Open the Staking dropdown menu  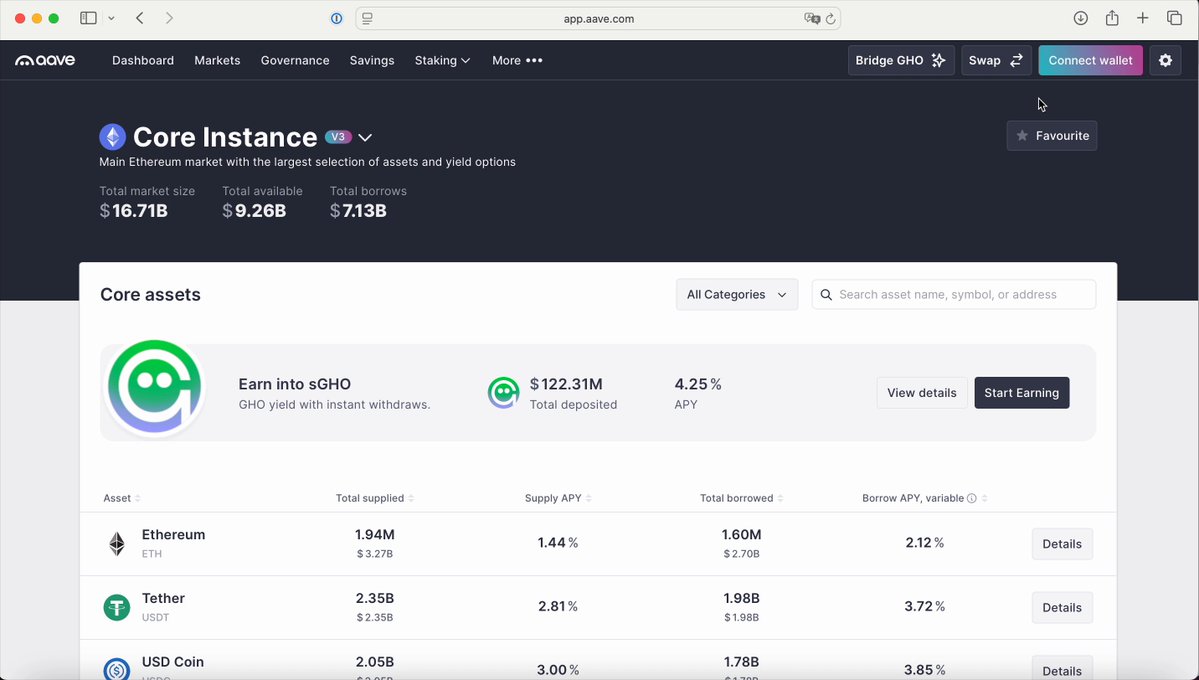[442, 60]
